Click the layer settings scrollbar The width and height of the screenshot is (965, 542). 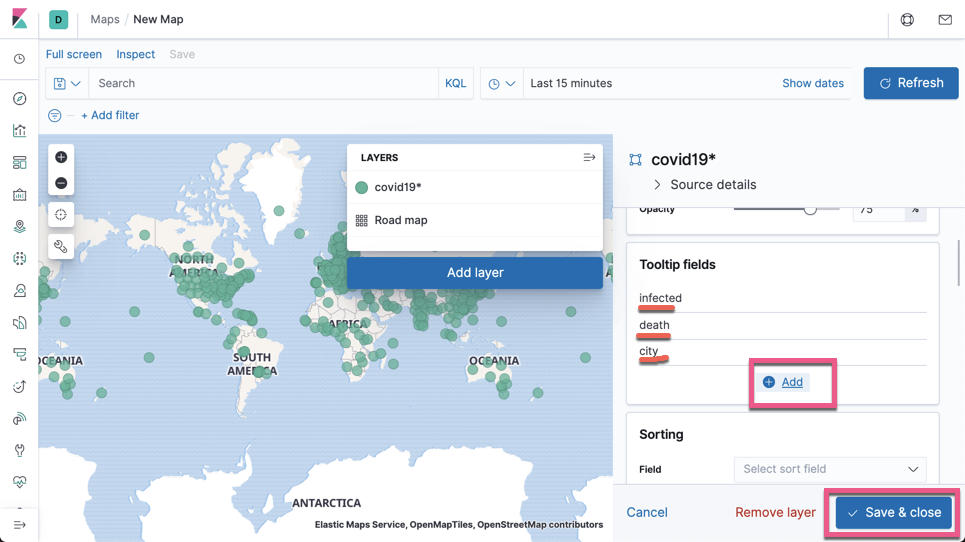click(x=958, y=263)
